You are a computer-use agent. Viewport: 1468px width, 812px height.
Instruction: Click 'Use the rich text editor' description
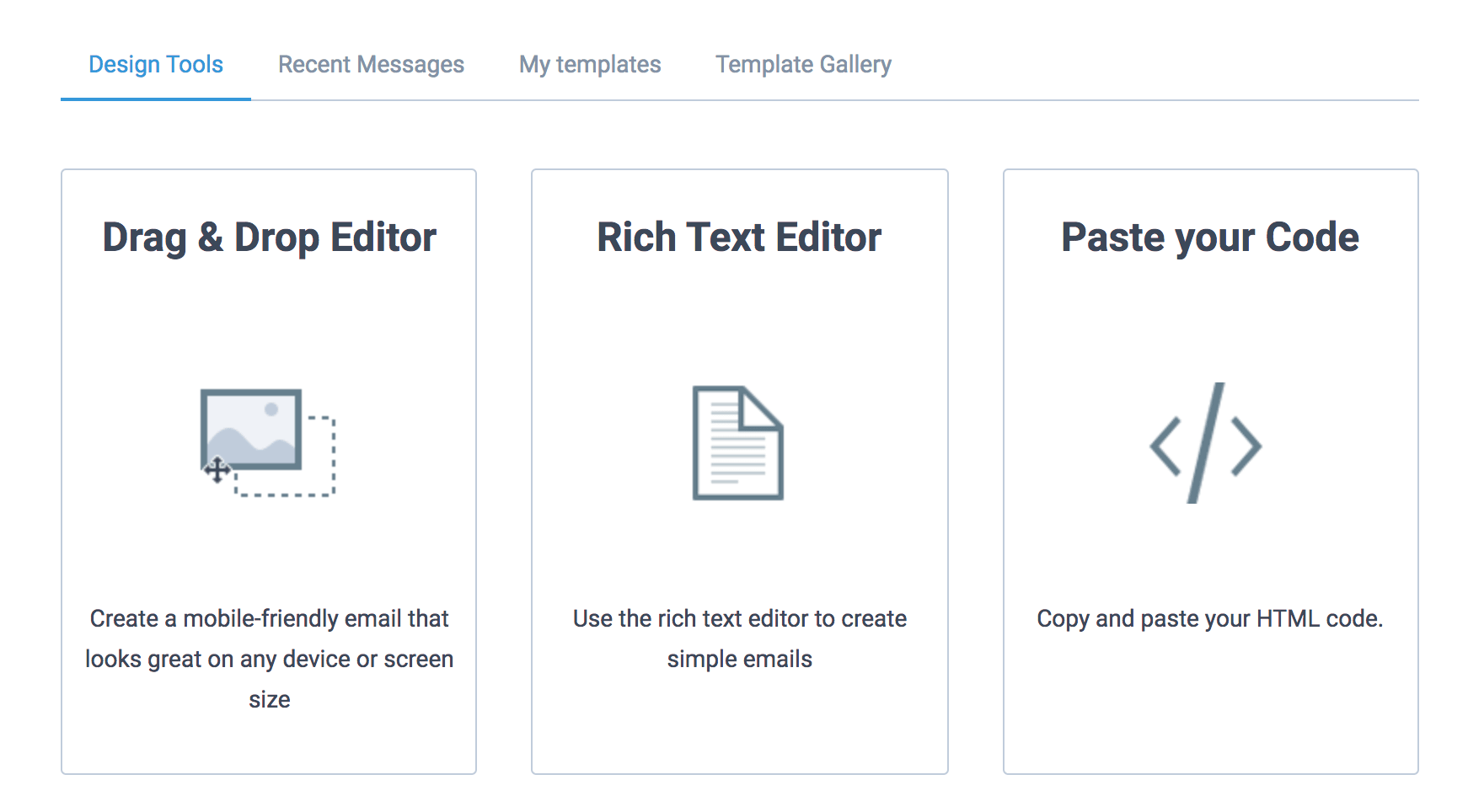[739, 638]
